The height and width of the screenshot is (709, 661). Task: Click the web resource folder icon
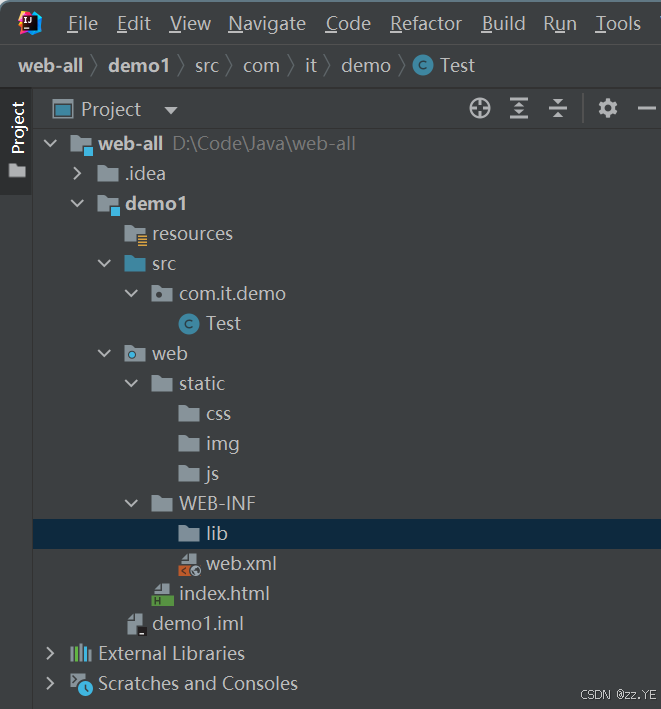pyautogui.click(x=135, y=354)
